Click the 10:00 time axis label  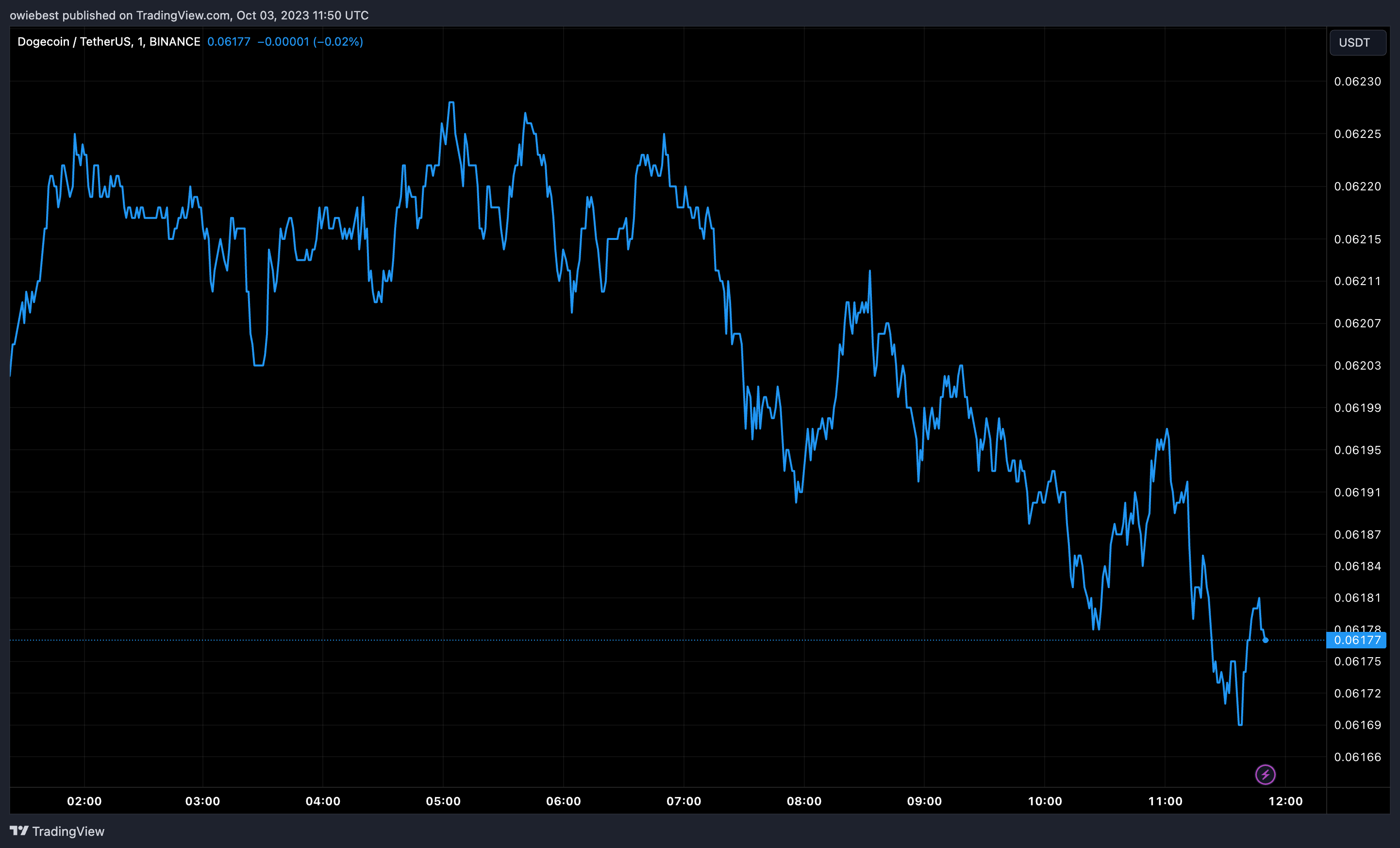(x=1045, y=801)
